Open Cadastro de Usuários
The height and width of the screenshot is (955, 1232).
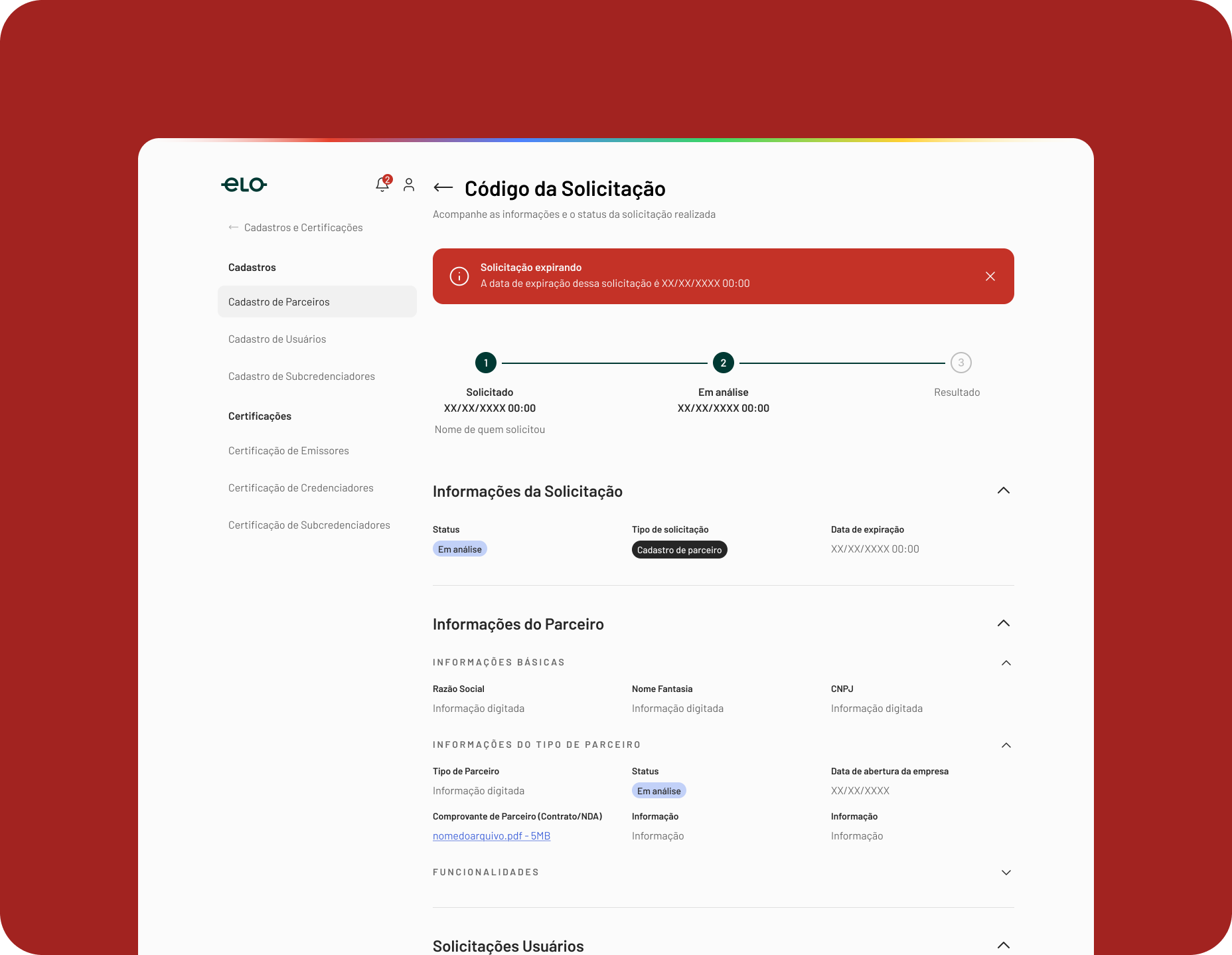pos(277,339)
